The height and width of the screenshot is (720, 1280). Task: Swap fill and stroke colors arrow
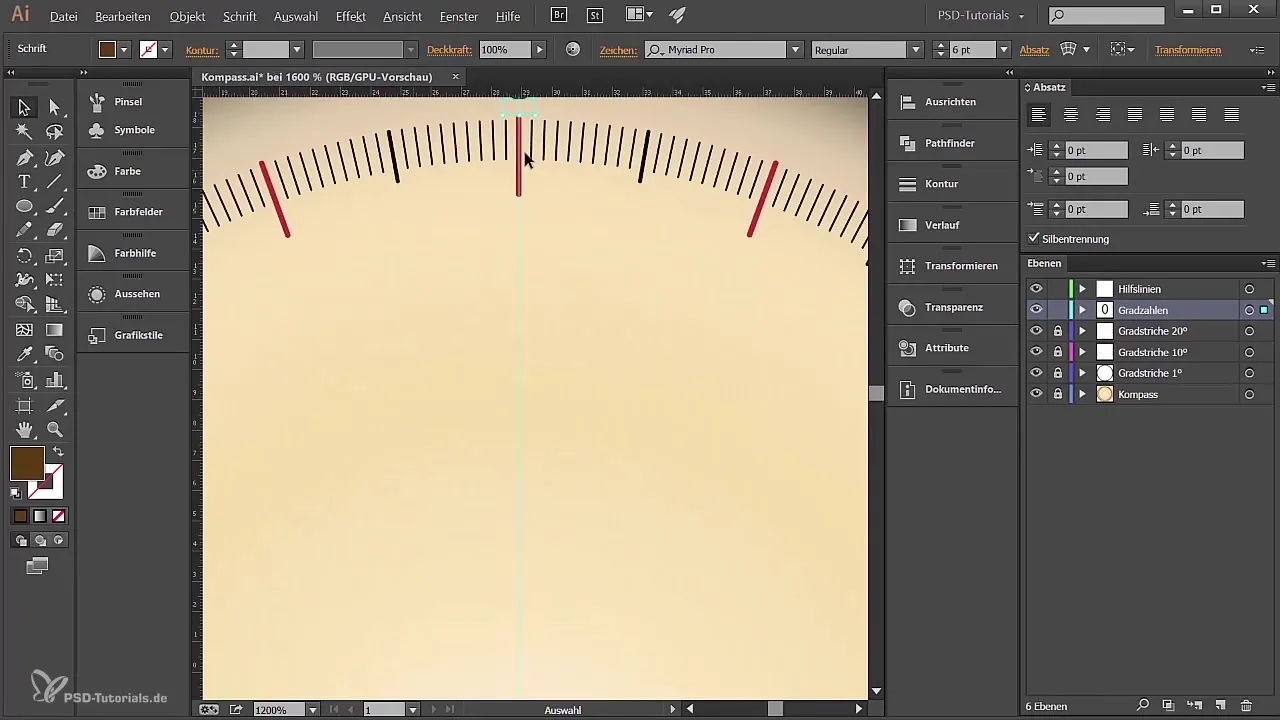pyautogui.click(x=58, y=452)
